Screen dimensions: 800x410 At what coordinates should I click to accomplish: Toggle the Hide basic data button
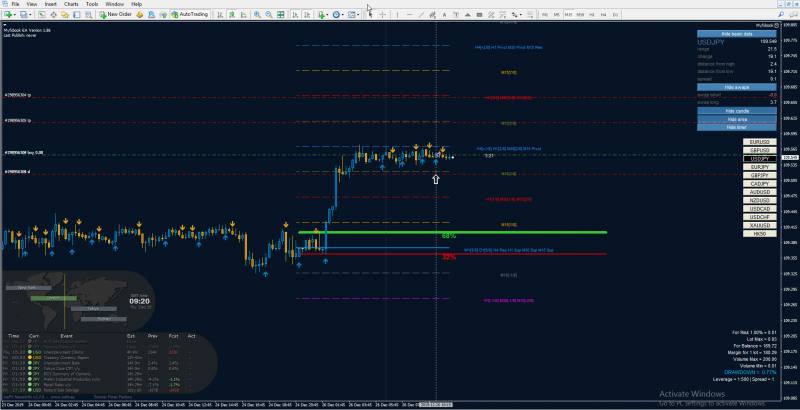click(x=737, y=34)
